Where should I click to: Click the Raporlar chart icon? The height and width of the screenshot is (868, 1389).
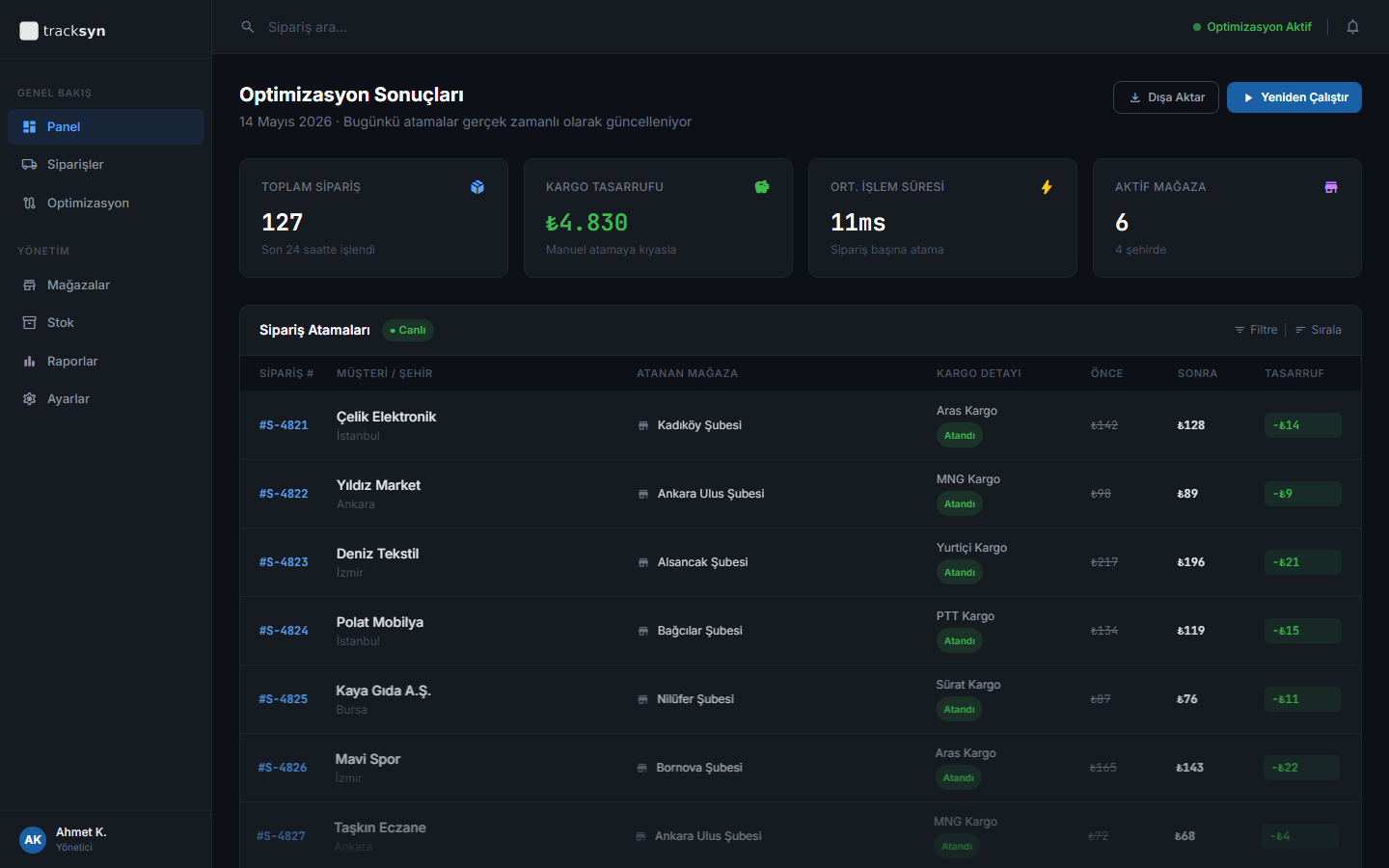click(x=29, y=361)
